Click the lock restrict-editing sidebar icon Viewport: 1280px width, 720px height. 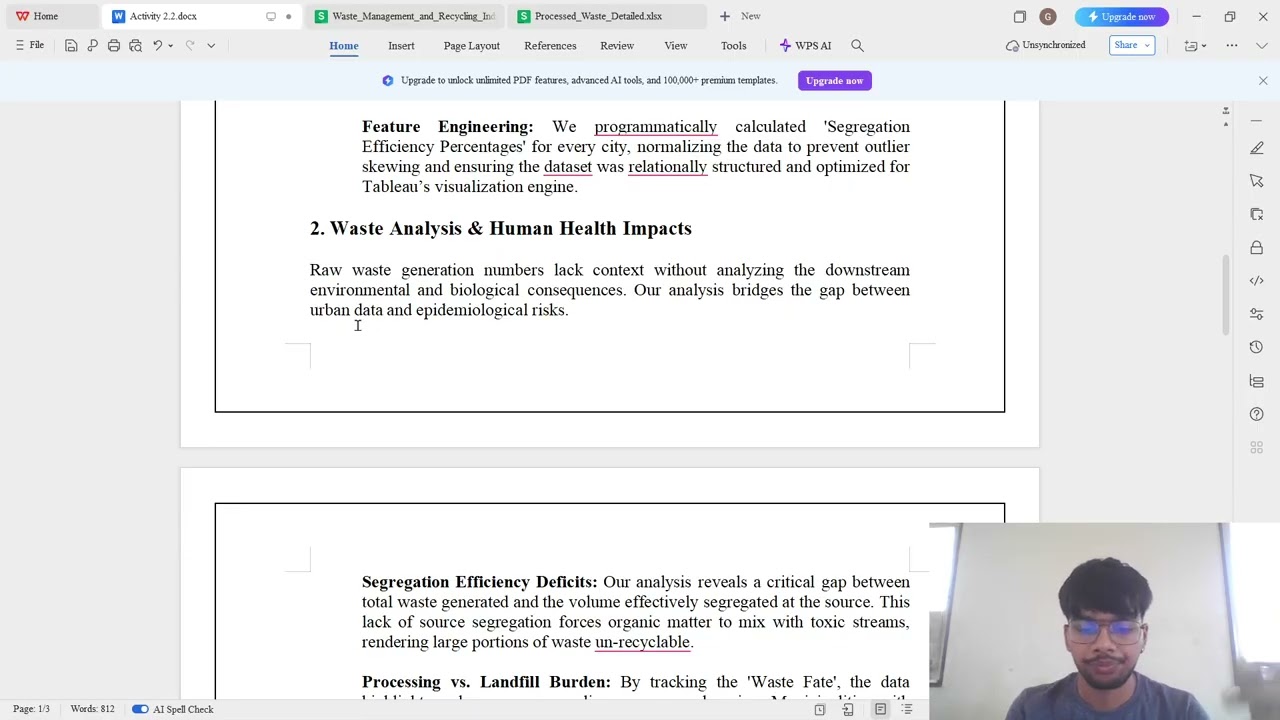[1257, 247]
